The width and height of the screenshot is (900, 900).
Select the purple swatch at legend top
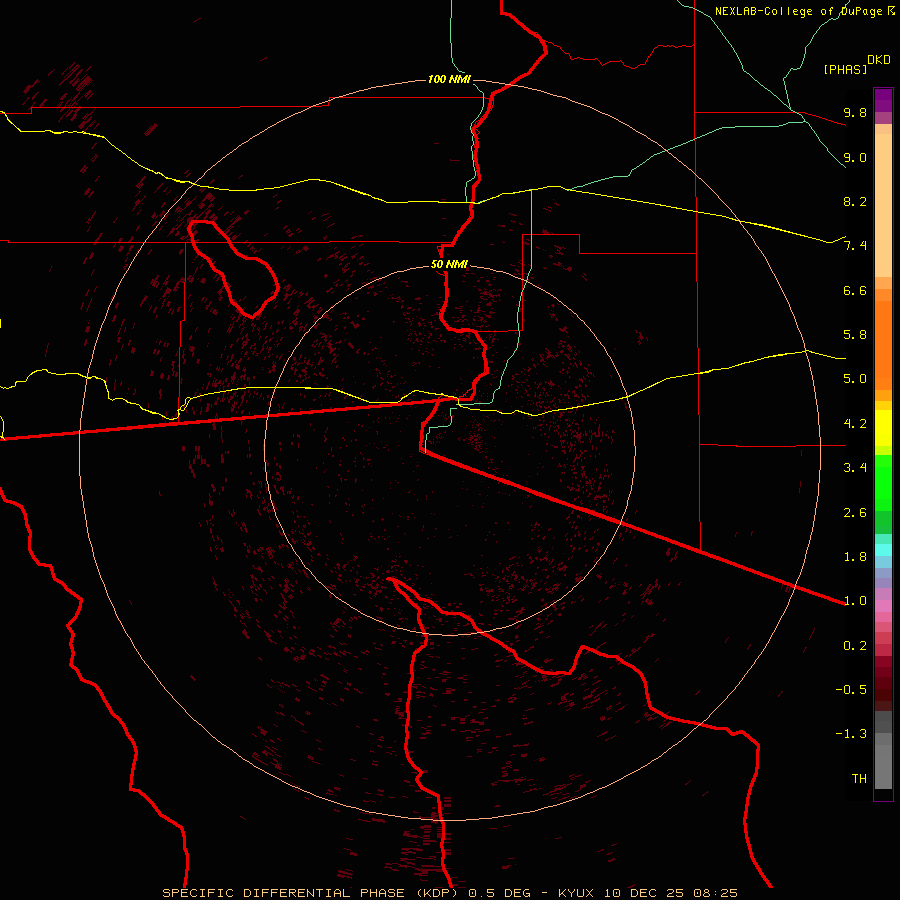point(883,99)
